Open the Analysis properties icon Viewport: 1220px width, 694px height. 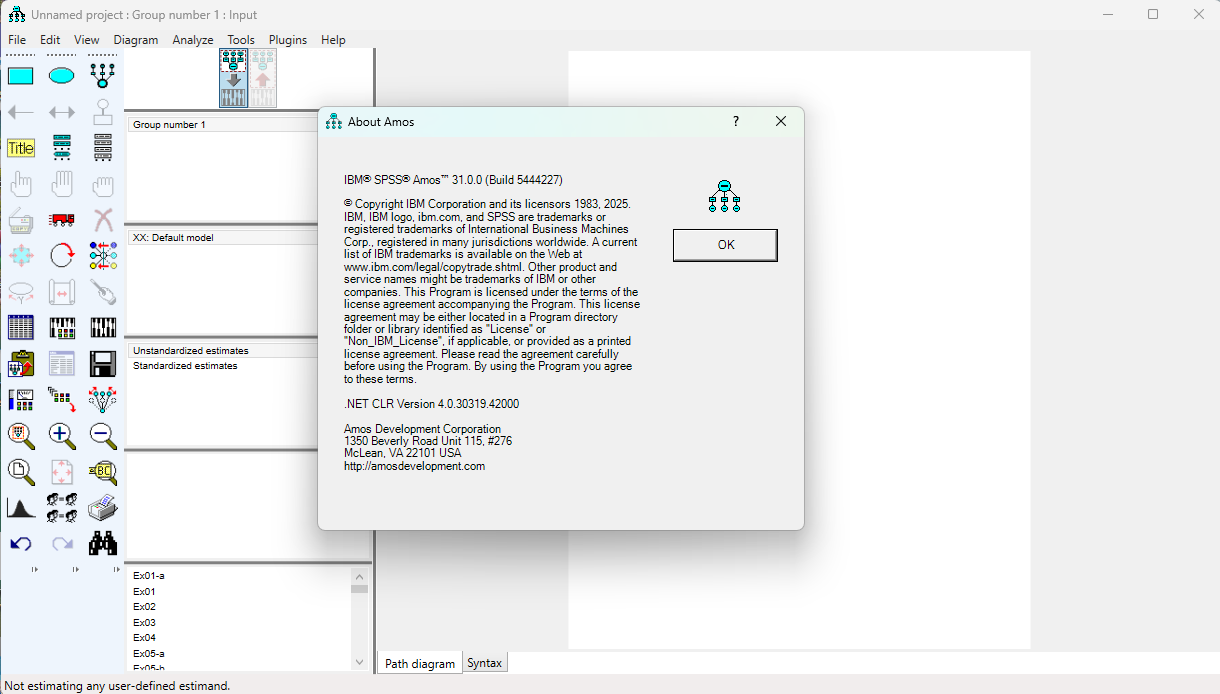(x=62, y=328)
